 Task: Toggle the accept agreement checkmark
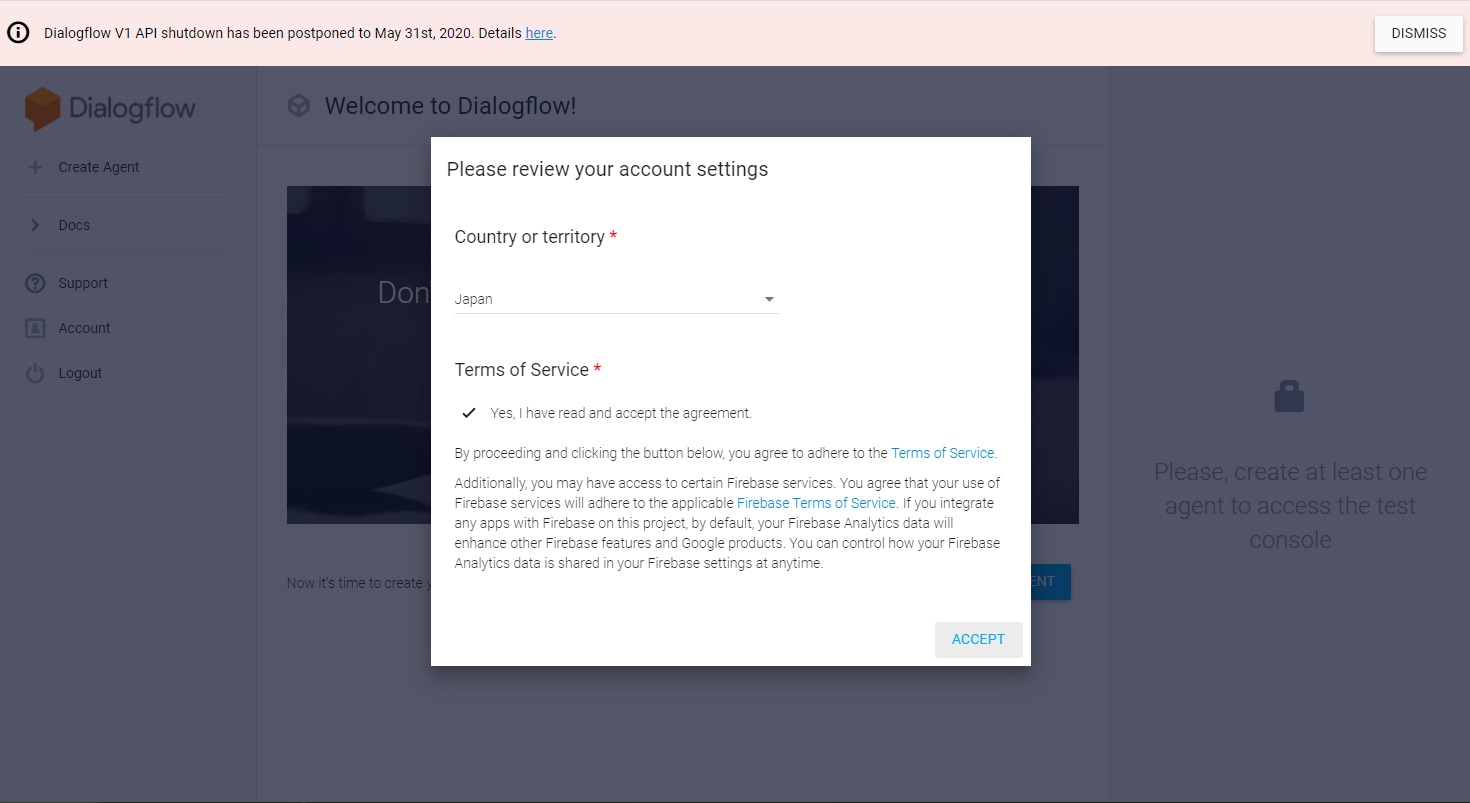pyautogui.click(x=469, y=412)
